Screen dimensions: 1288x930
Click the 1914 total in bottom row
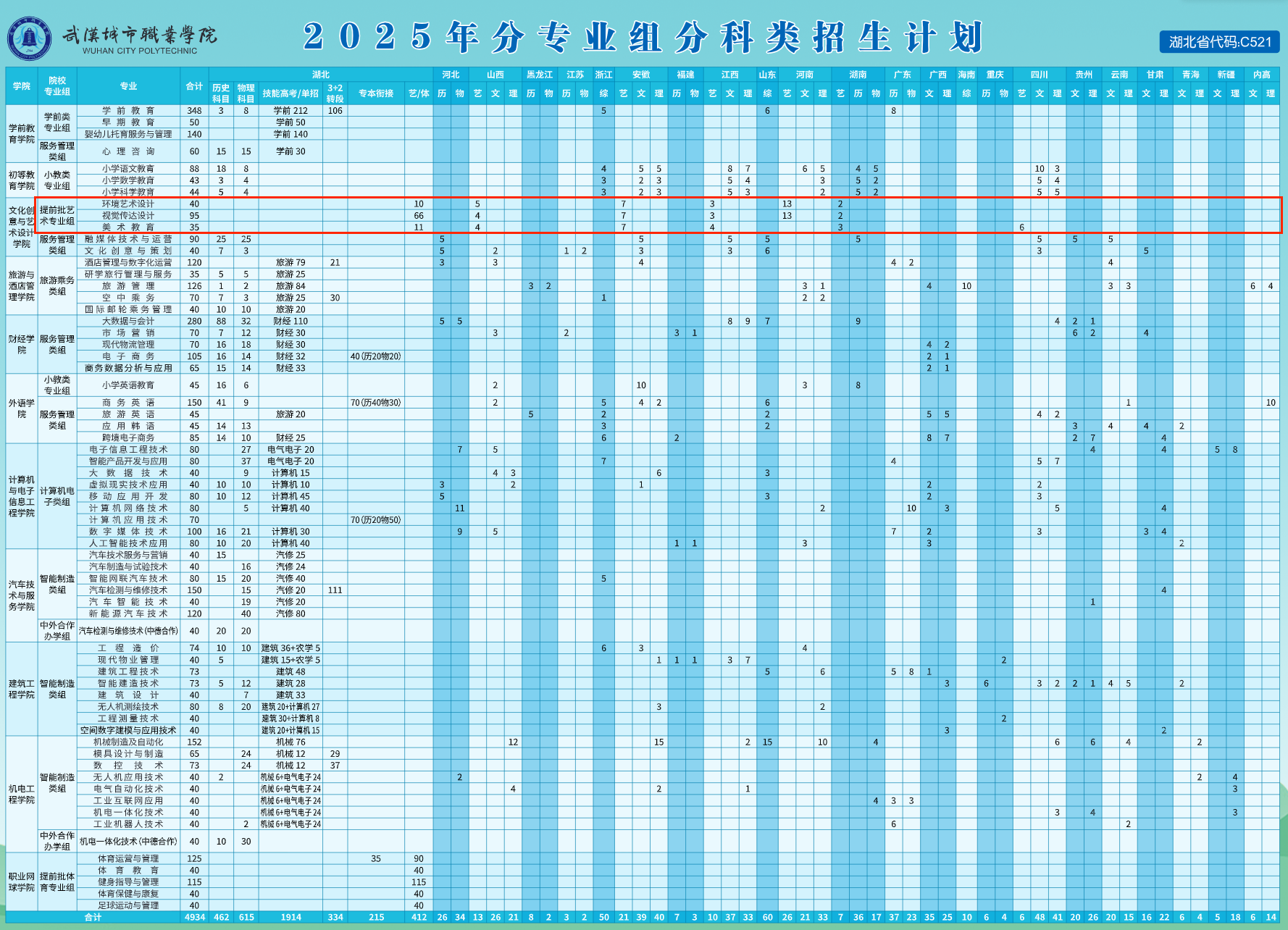pyautogui.click(x=290, y=917)
